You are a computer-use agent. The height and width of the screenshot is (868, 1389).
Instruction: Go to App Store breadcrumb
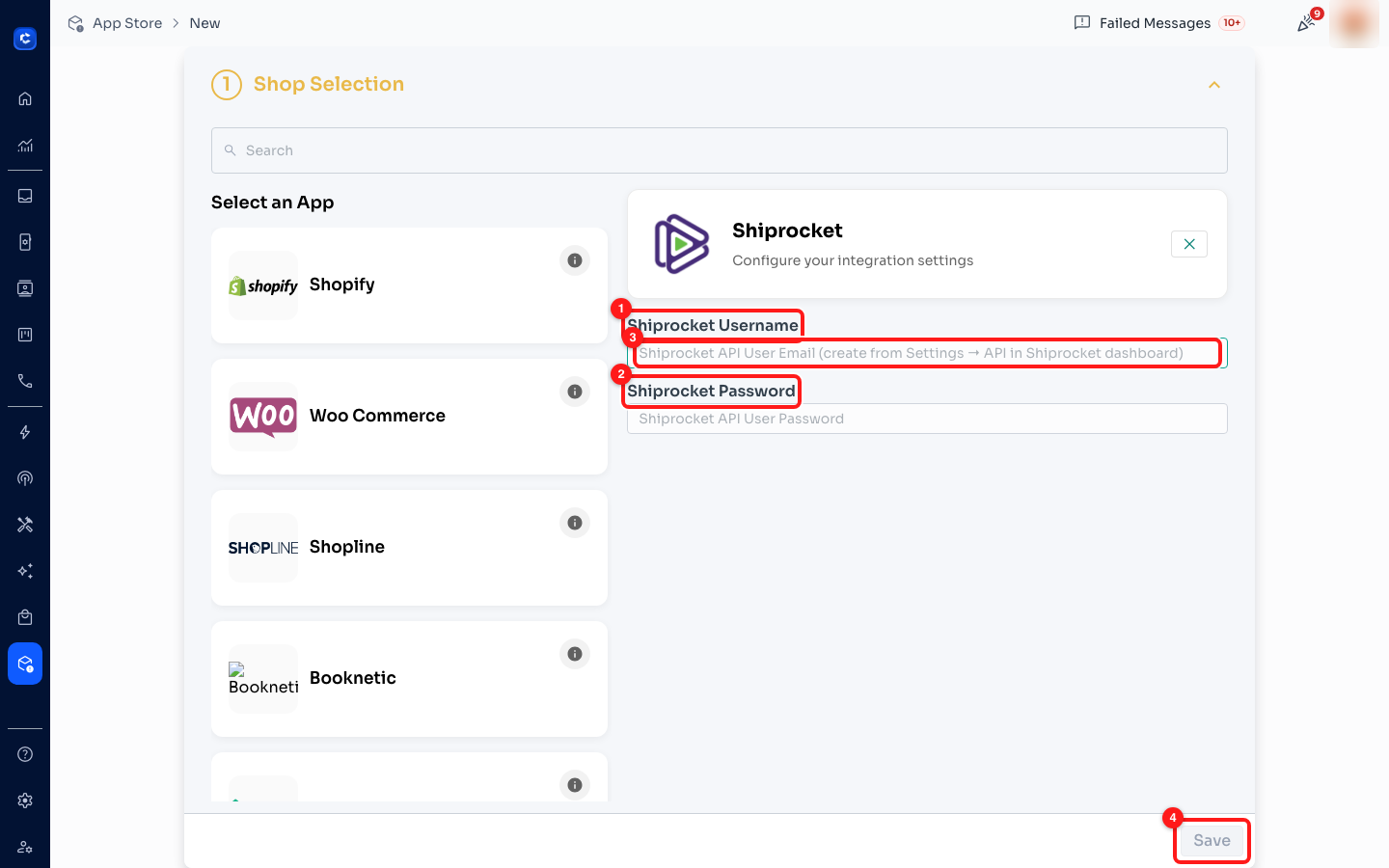point(127,23)
